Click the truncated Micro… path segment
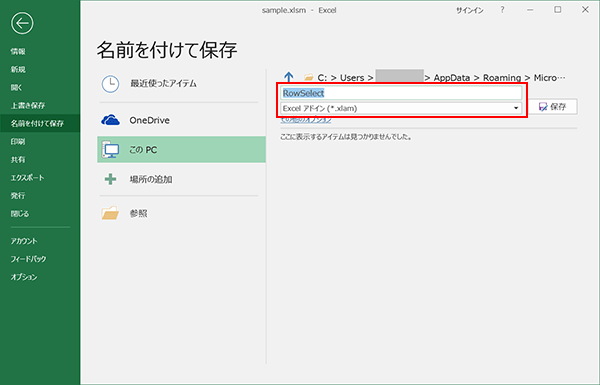600x385 pixels. [x=549, y=78]
